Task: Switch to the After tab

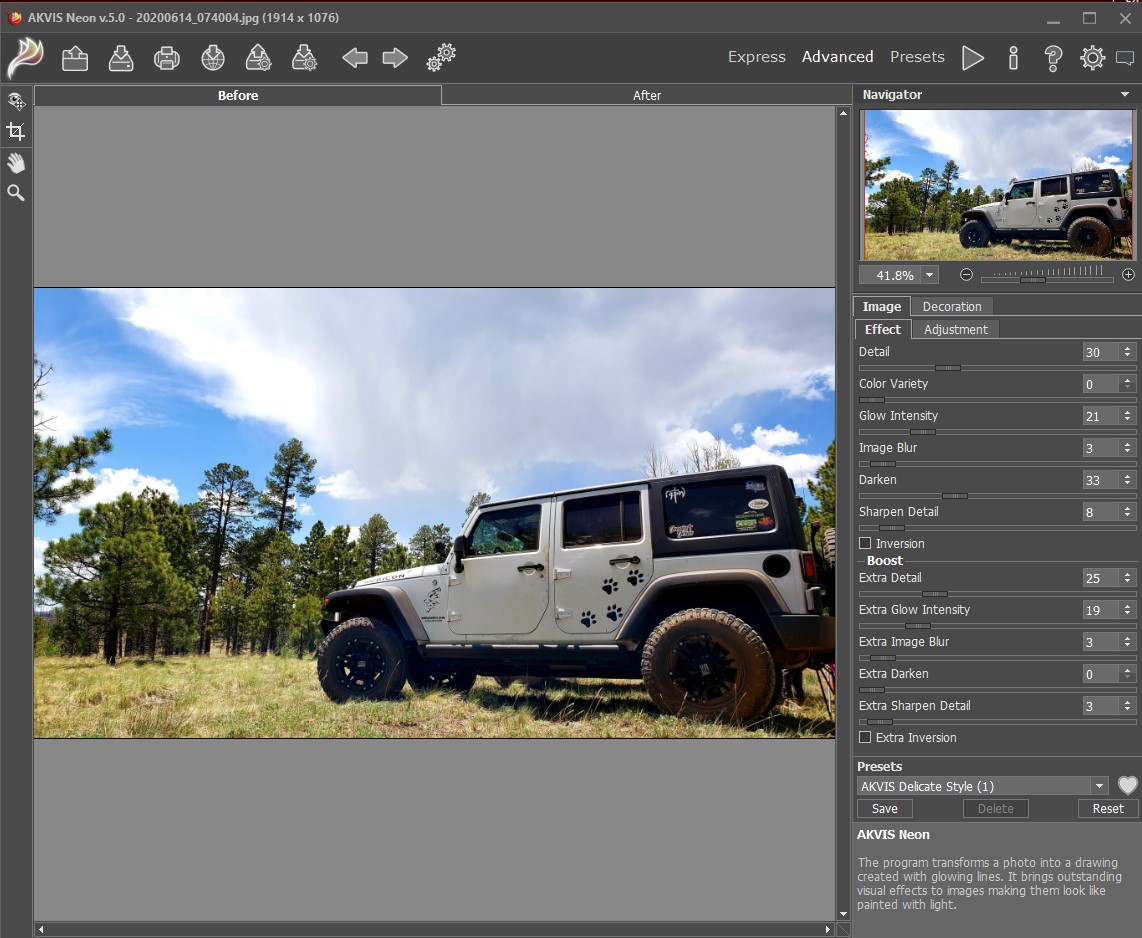Action: click(x=646, y=95)
